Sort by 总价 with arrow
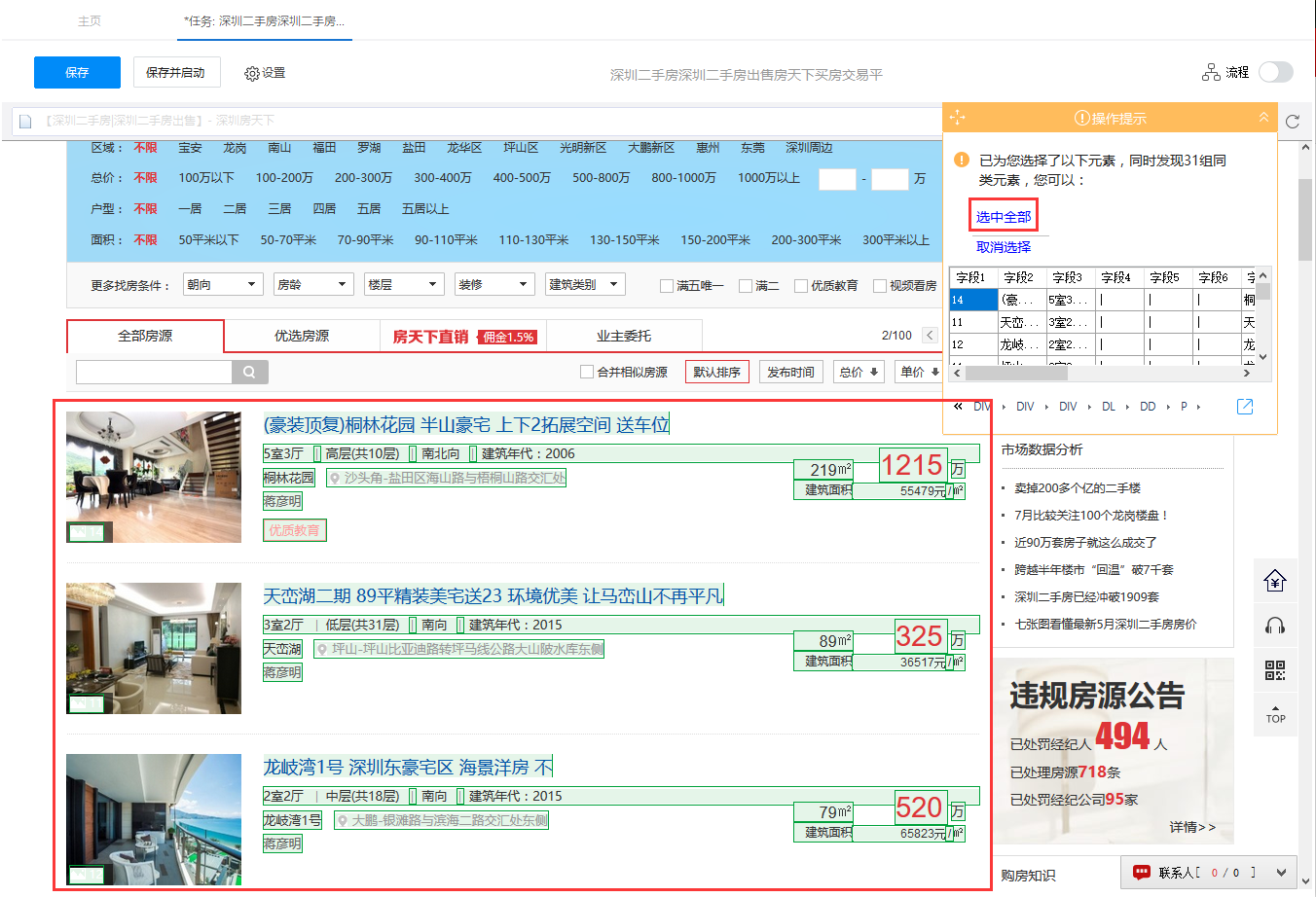Screen dimensions: 1316x897 [x=858, y=372]
